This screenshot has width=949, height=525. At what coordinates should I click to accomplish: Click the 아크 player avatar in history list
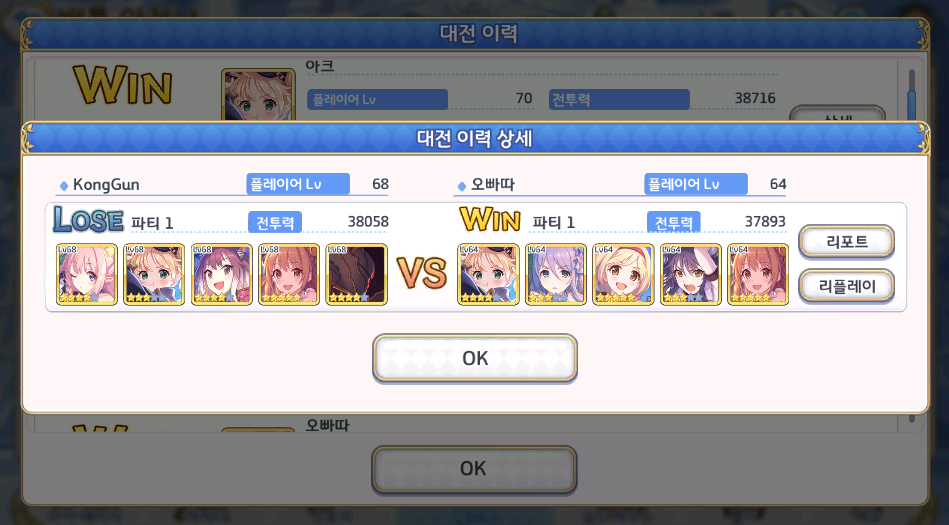tap(258, 94)
